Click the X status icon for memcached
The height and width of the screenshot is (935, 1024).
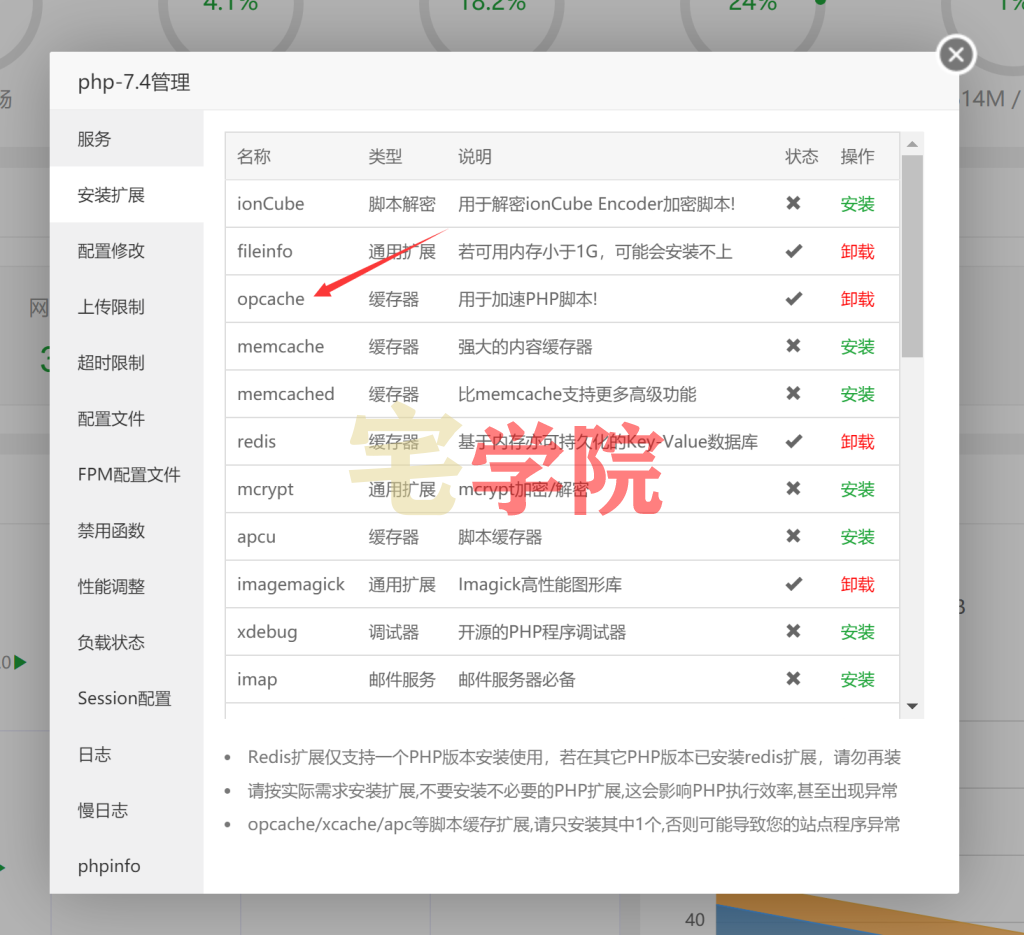793,393
